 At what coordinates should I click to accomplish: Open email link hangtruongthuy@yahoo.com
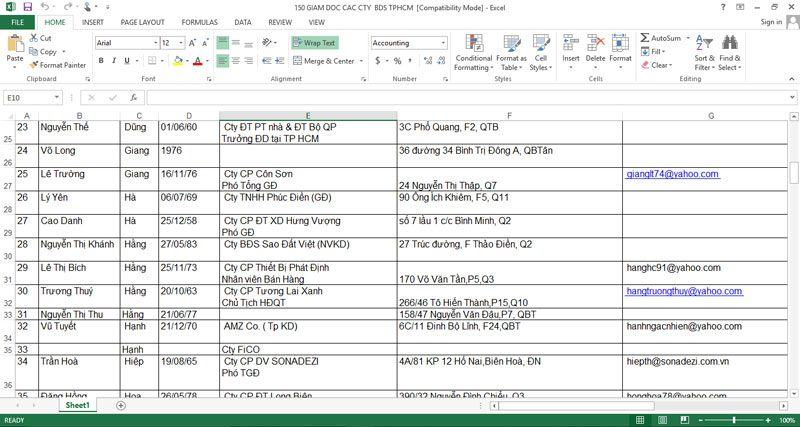coord(684,291)
